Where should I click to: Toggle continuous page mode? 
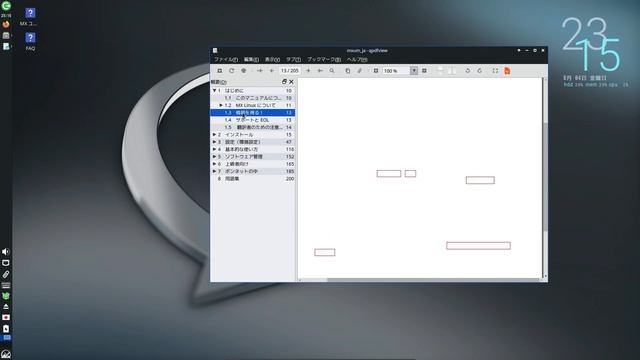tap(440, 71)
